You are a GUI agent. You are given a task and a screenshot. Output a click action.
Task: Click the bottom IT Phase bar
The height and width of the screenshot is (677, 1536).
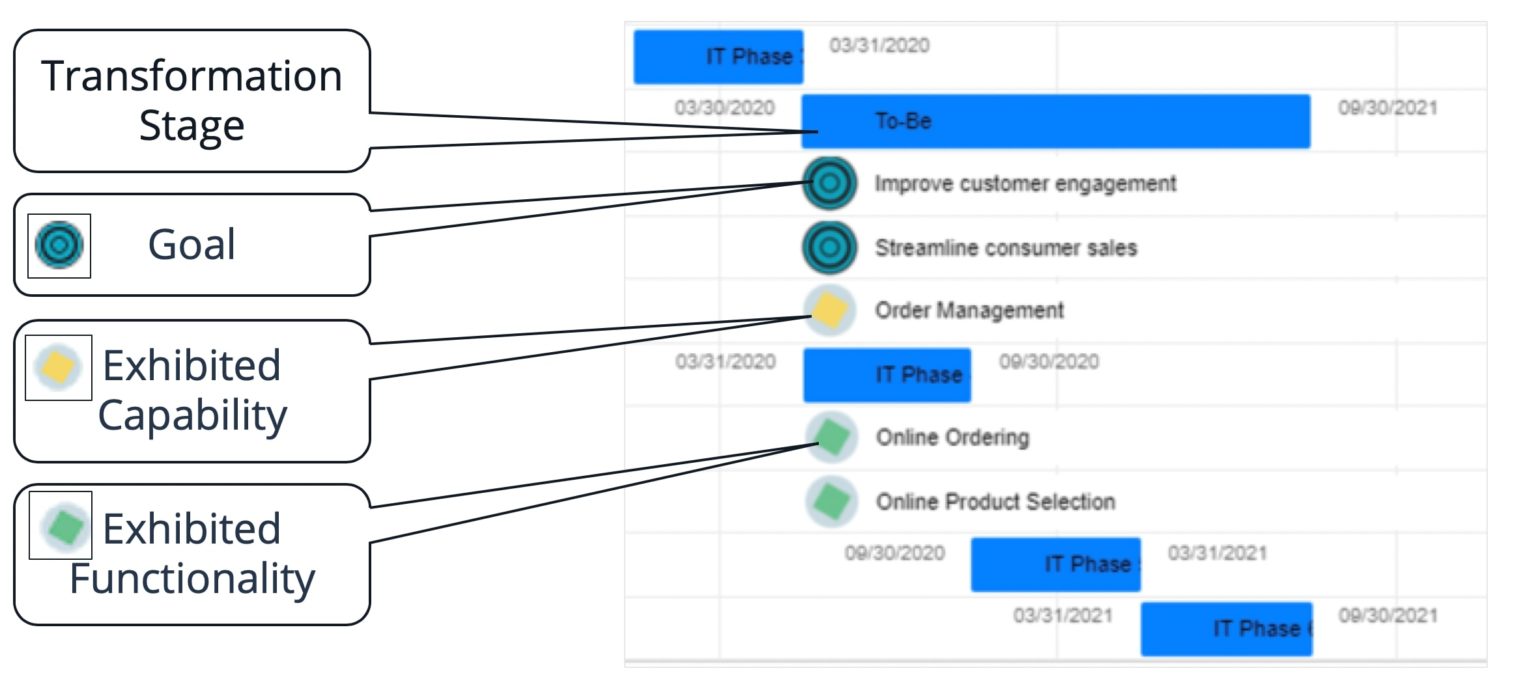click(x=1228, y=628)
